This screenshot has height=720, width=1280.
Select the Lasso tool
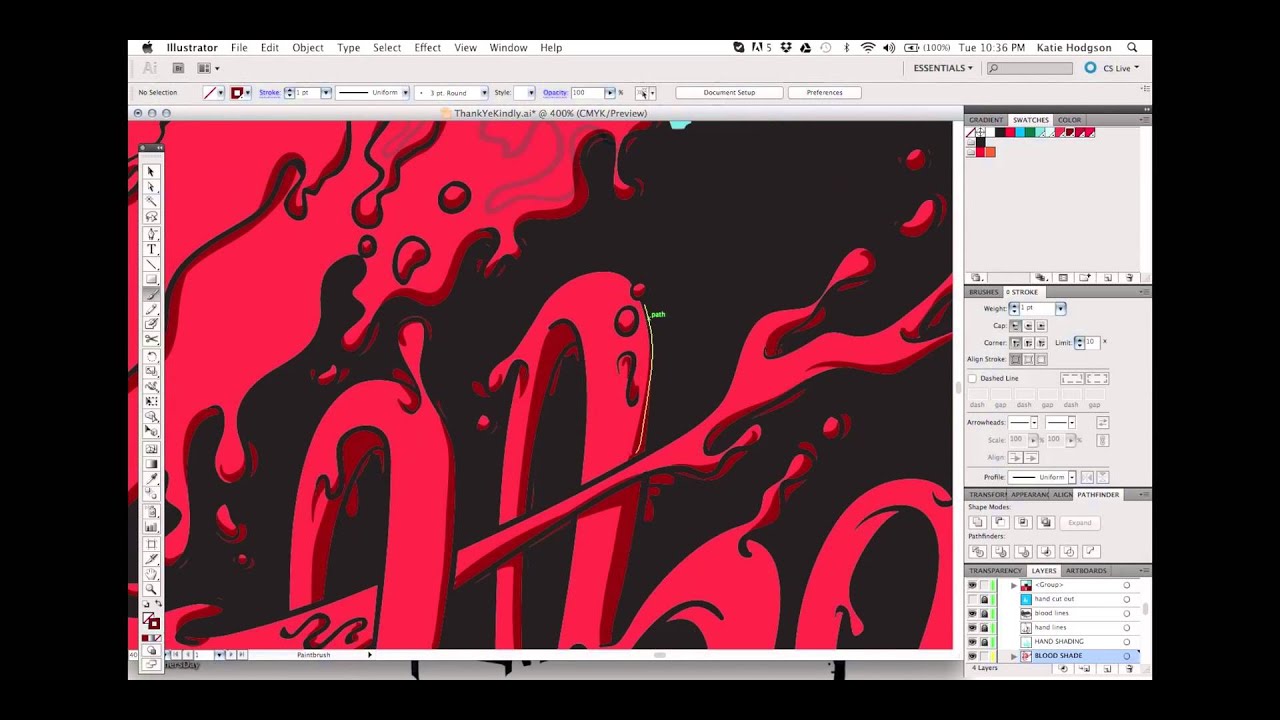pos(152,217)
